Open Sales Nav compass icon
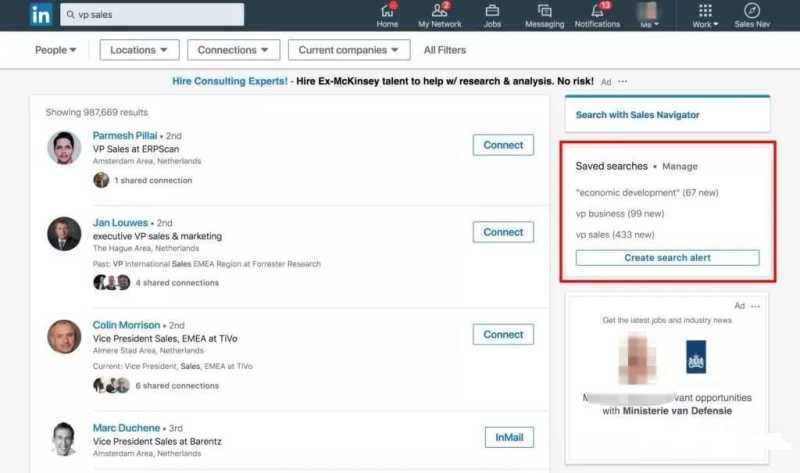The width and height of the screenshot is (800, 473). click(x=752, y=15)
